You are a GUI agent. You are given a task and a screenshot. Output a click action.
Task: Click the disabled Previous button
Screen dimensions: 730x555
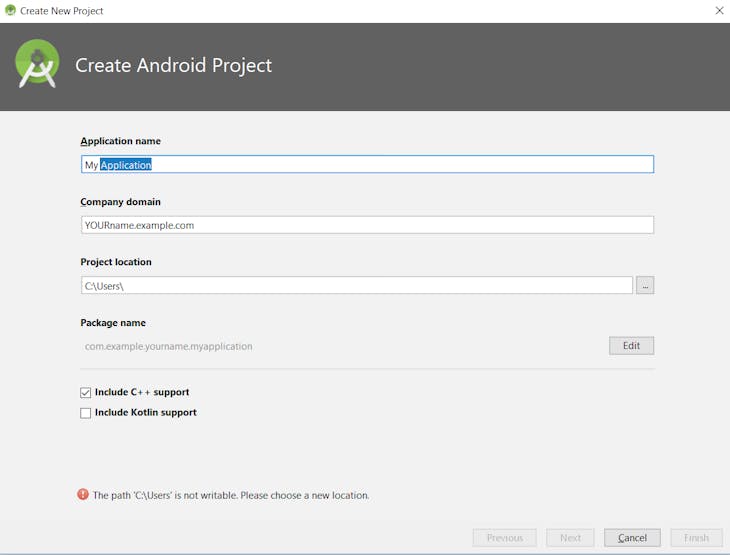[505, 538]
